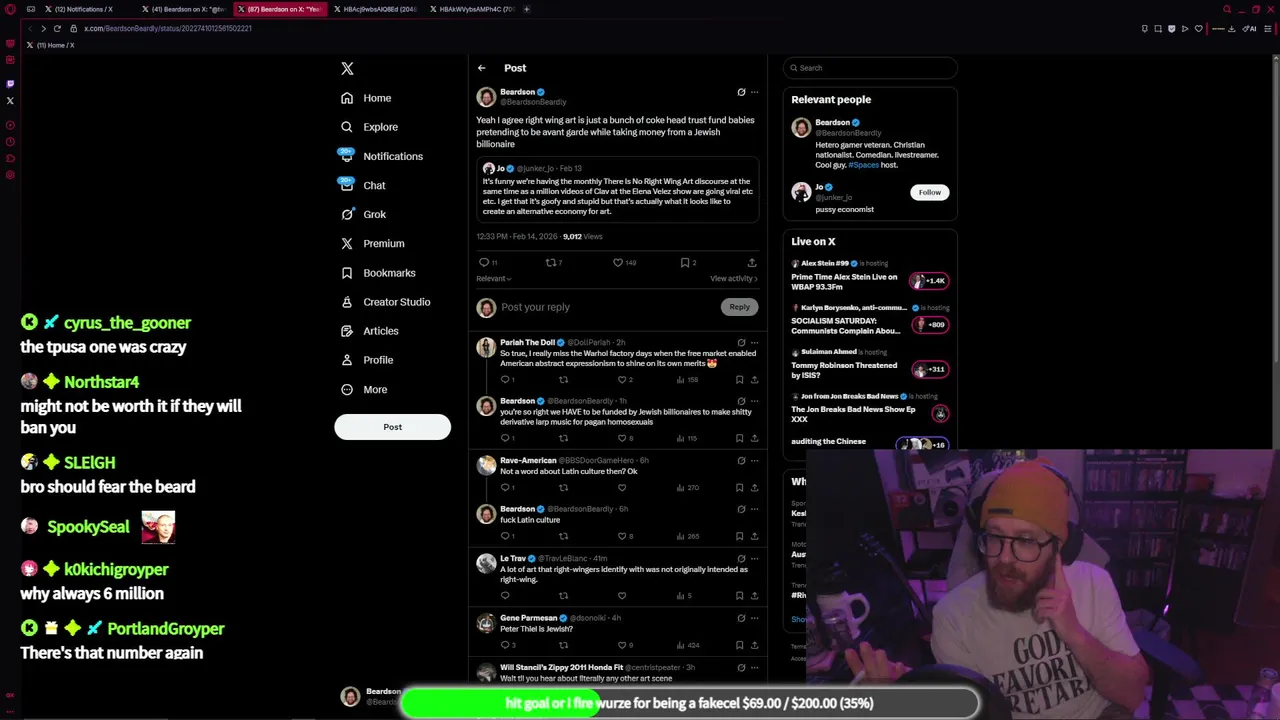The image size is (1280, 720).
Task: Open Explore in X sidebar
Action: coord(369,127)
